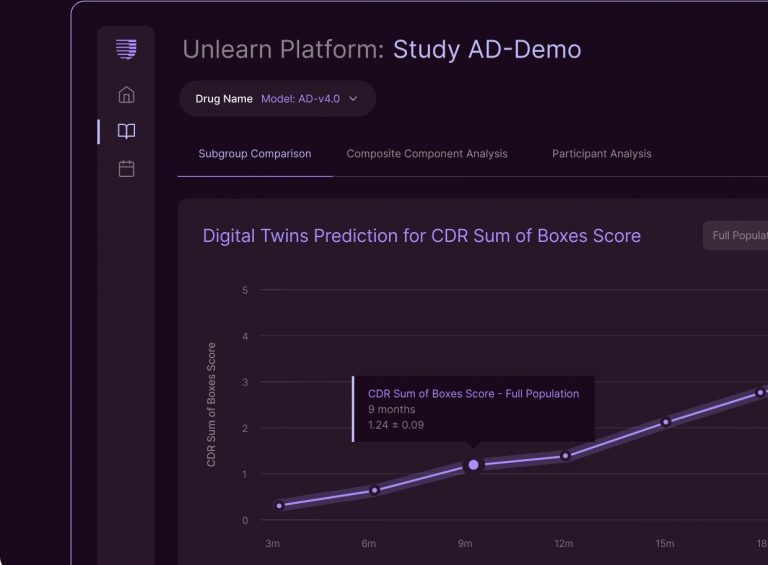Click the '9m' x-axis label
The height and width of the screenshot is (565, 768).
tap(465, 543)
